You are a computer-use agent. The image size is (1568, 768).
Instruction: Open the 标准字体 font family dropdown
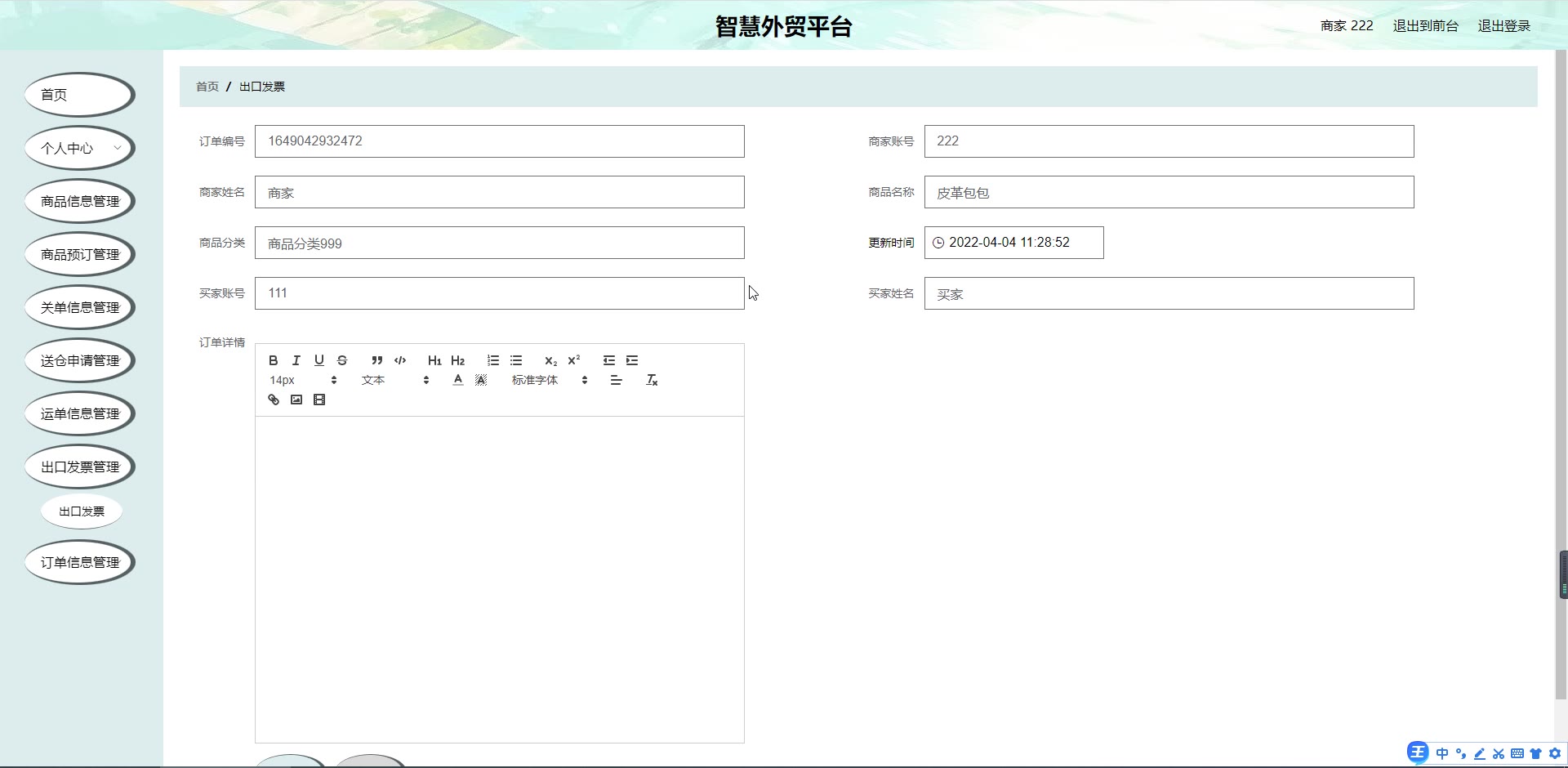point(550,380)
